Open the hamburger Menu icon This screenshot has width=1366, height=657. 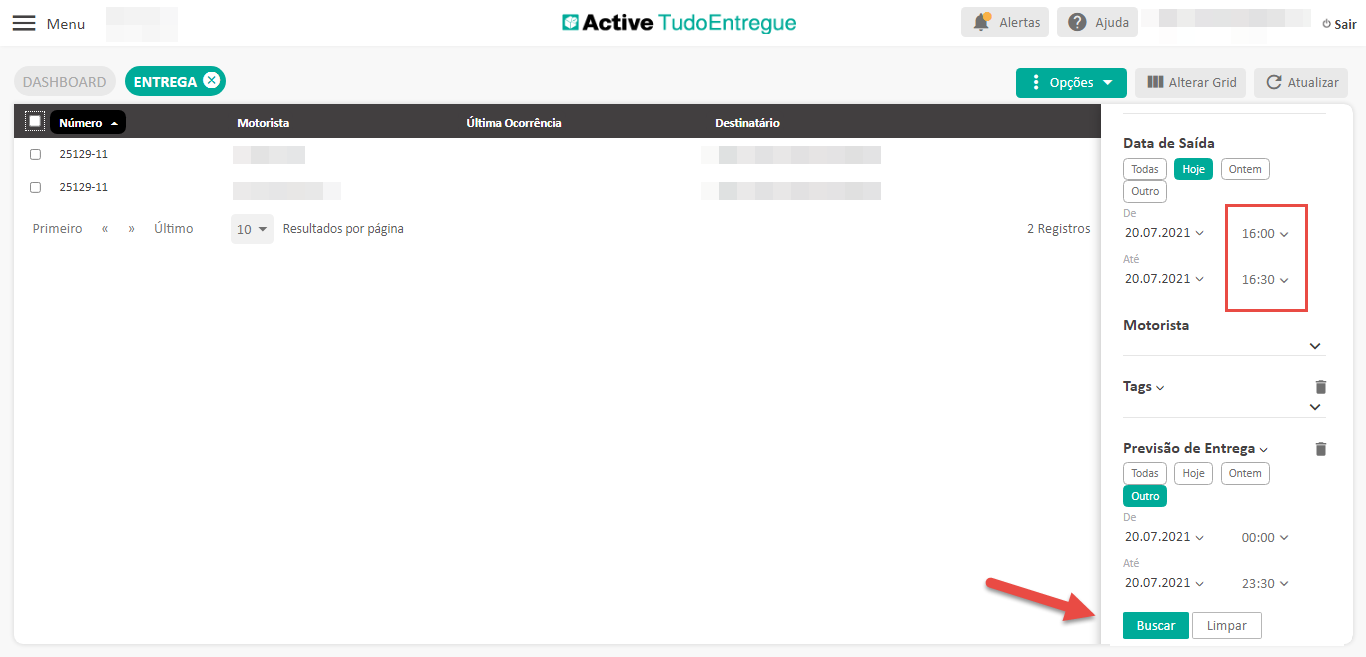point(24,23)
